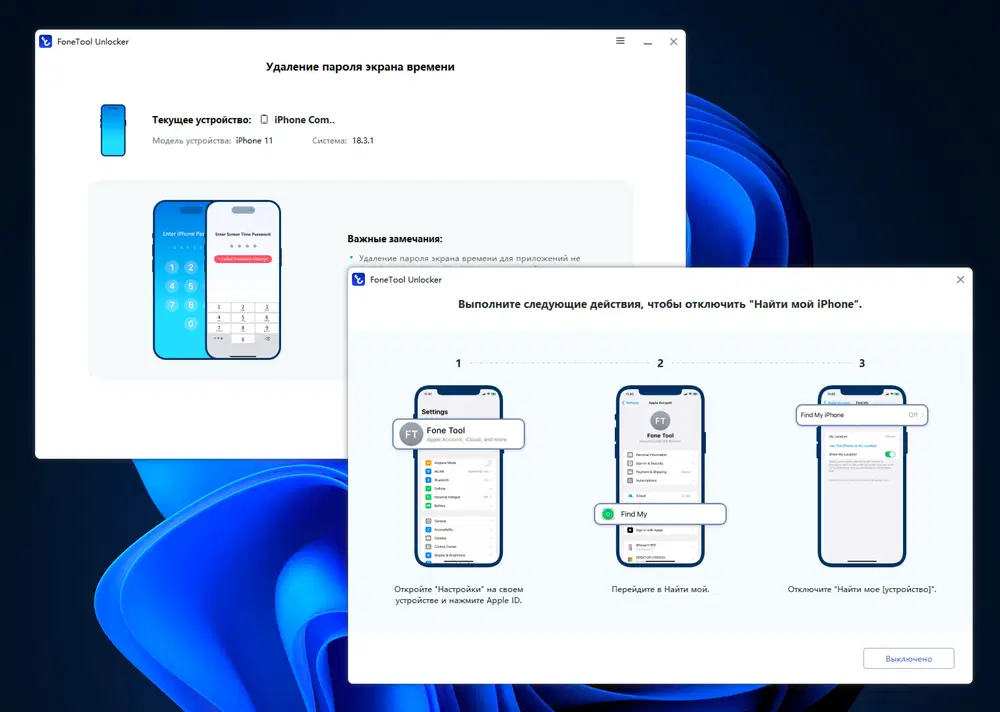Click the green Share My Location toggle

pos(890,454)
